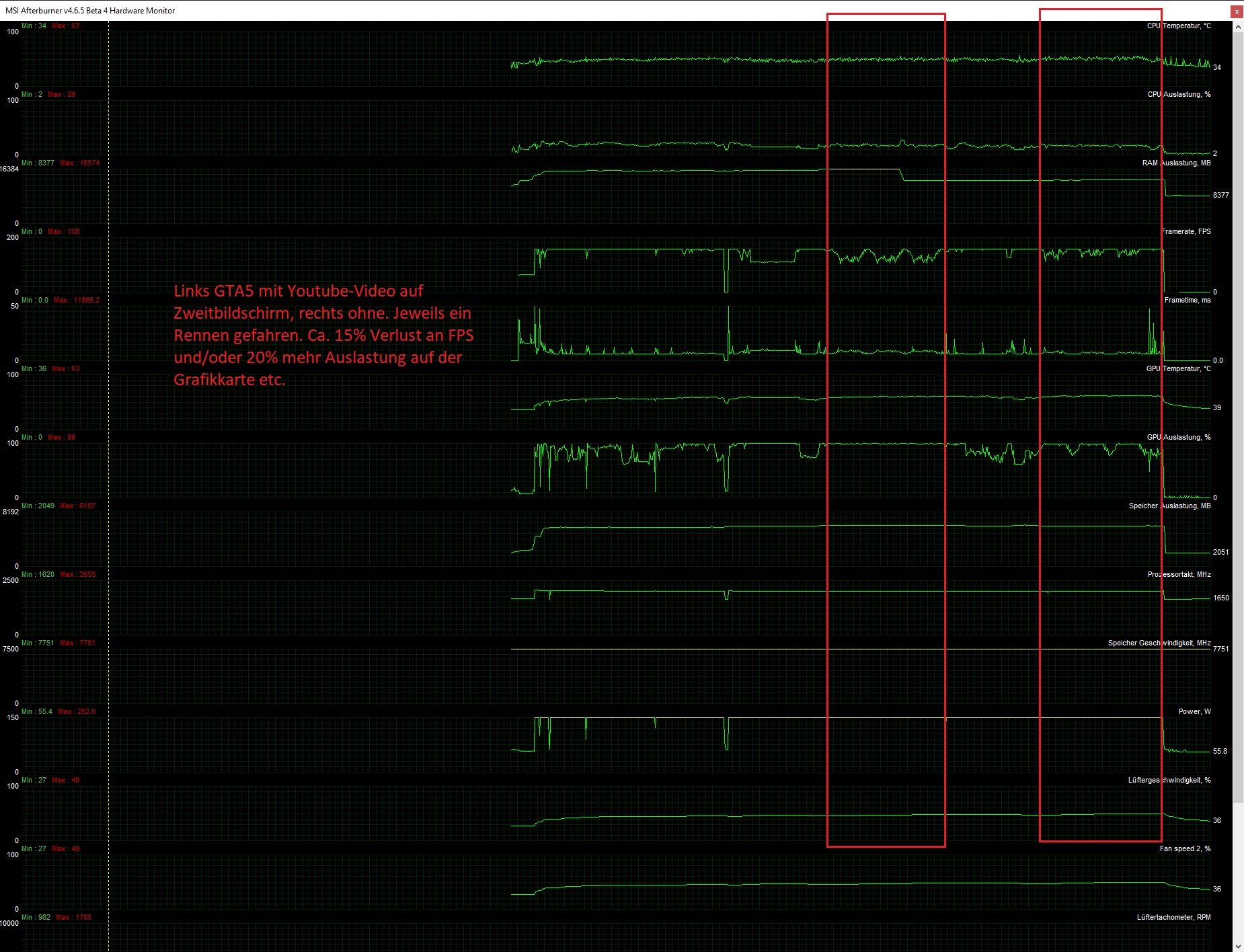Click 'Min : 34' on CPU temperature graph
The image size is (1244, 952).
tap(34, 26)
